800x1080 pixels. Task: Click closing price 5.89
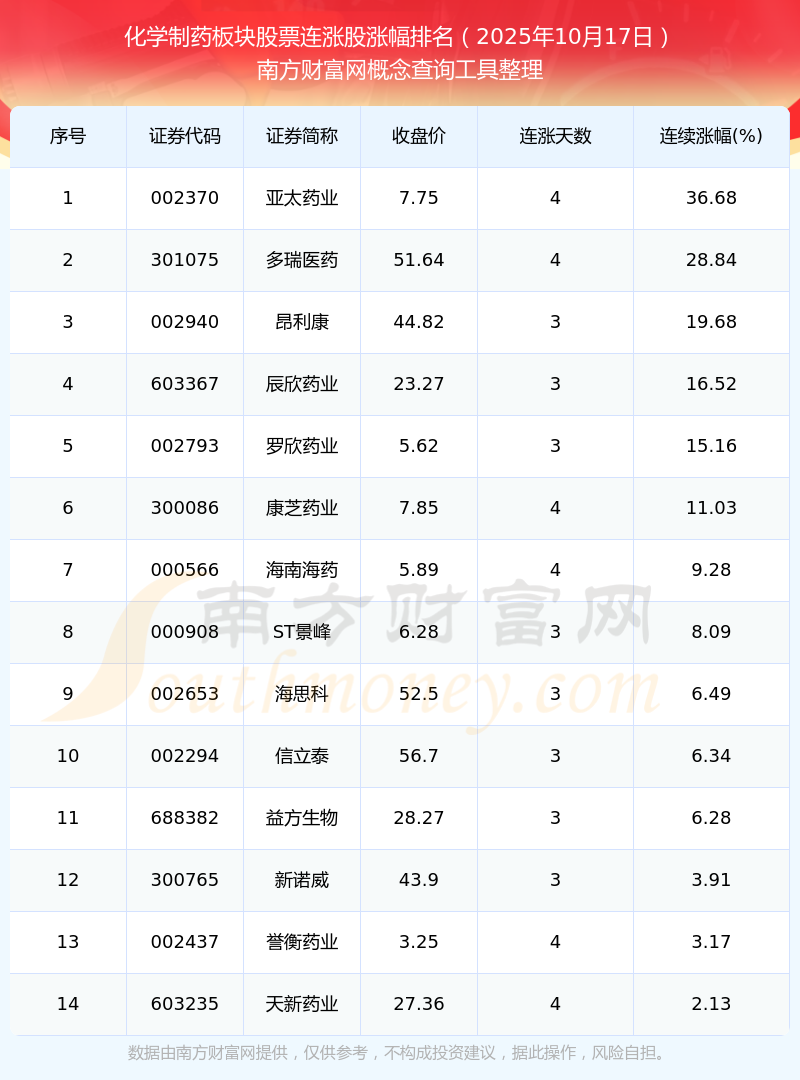[x=419, y=570]
